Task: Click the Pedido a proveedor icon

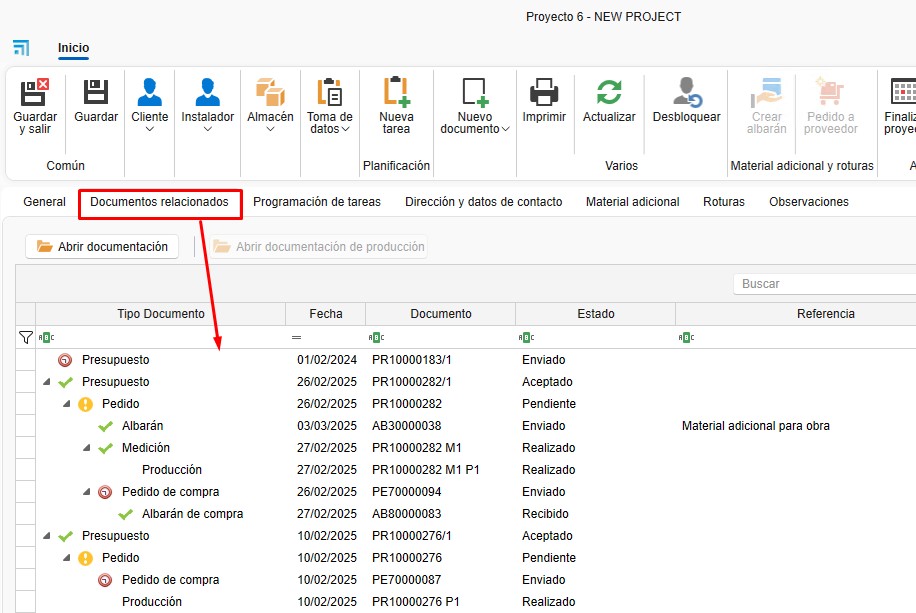Action: (830, 92)
